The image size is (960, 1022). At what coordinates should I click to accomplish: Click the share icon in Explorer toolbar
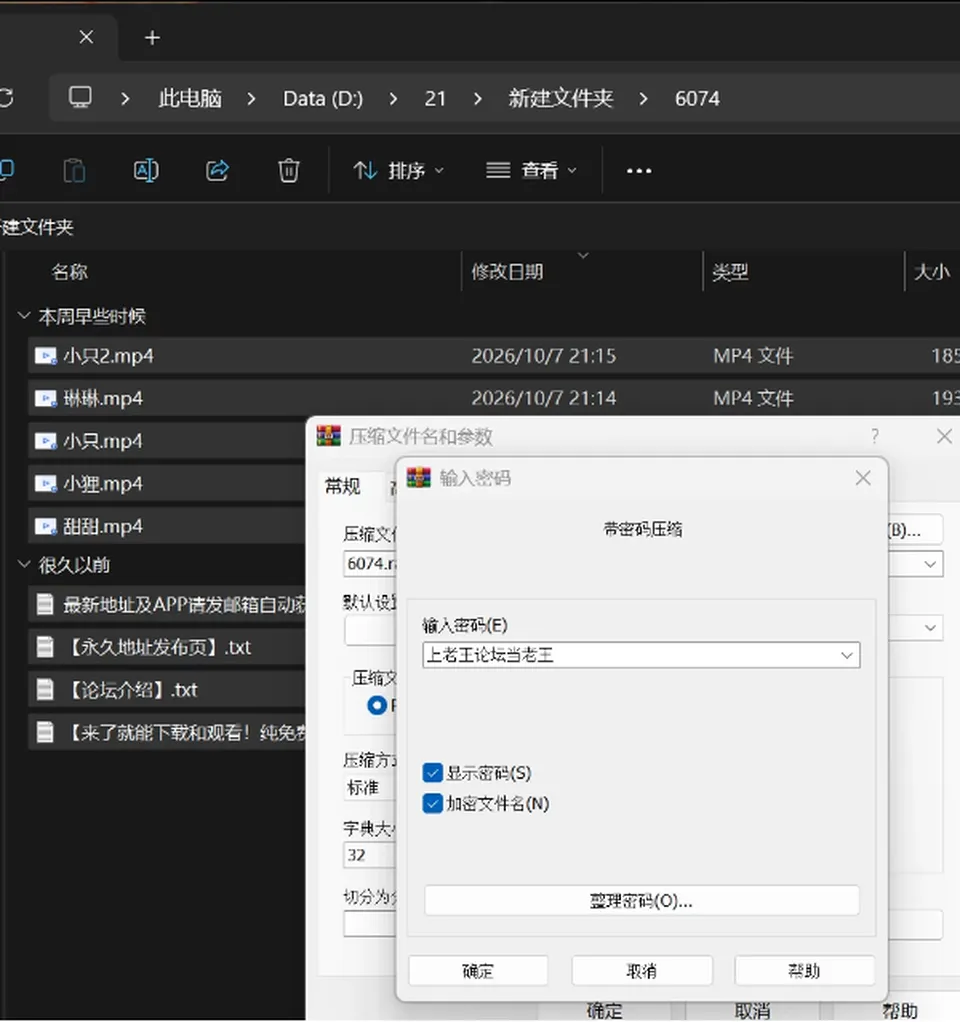tap(217, 171)
